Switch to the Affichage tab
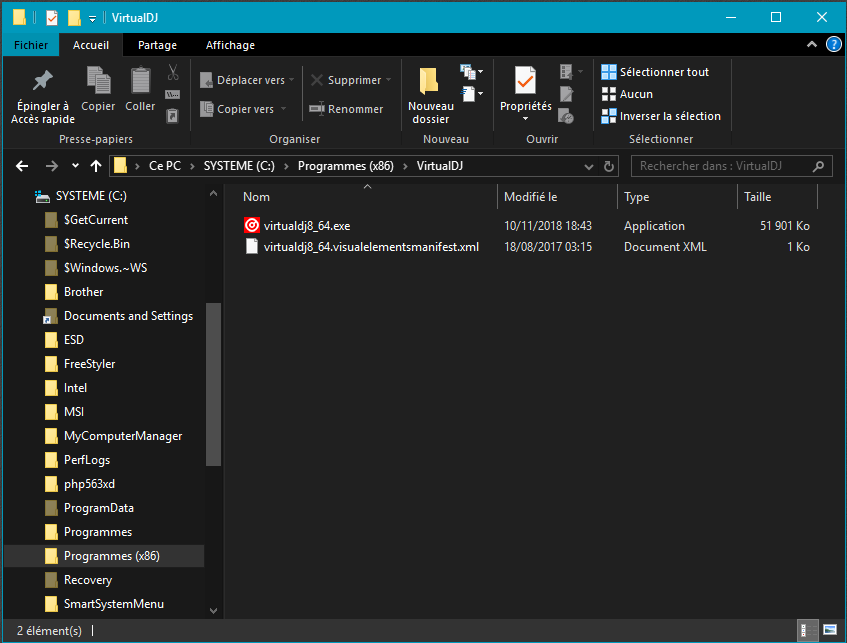The width and height of the screenshot is (847, 643). (230, 45)
